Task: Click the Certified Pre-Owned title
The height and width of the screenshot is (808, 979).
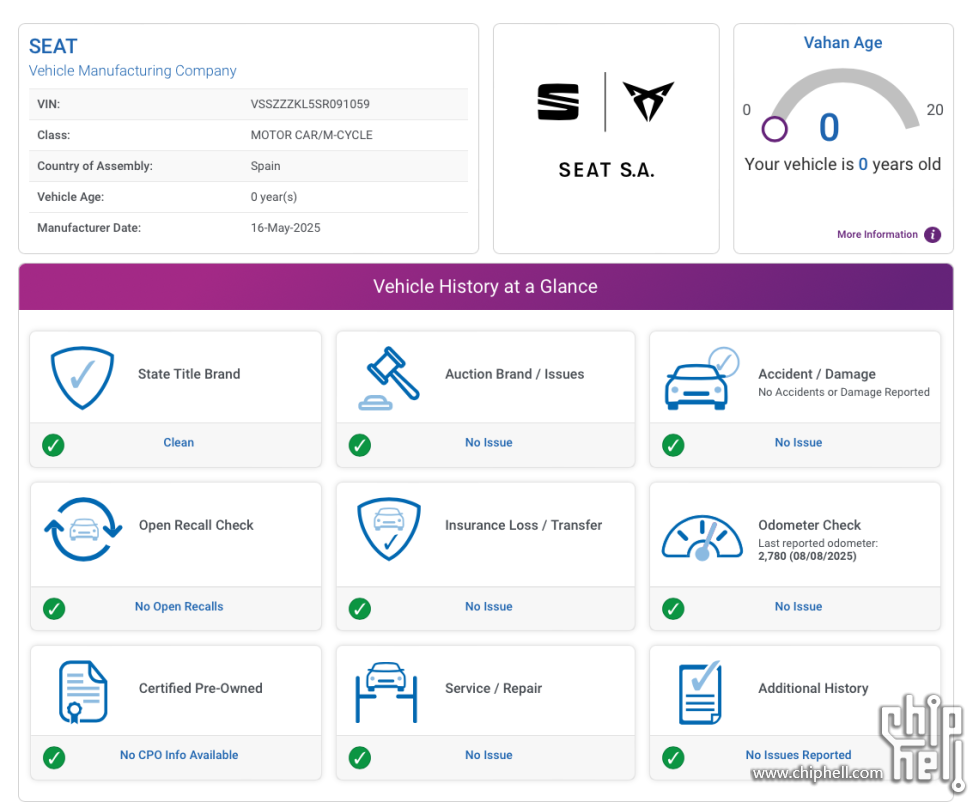Action: coord(200,688)
